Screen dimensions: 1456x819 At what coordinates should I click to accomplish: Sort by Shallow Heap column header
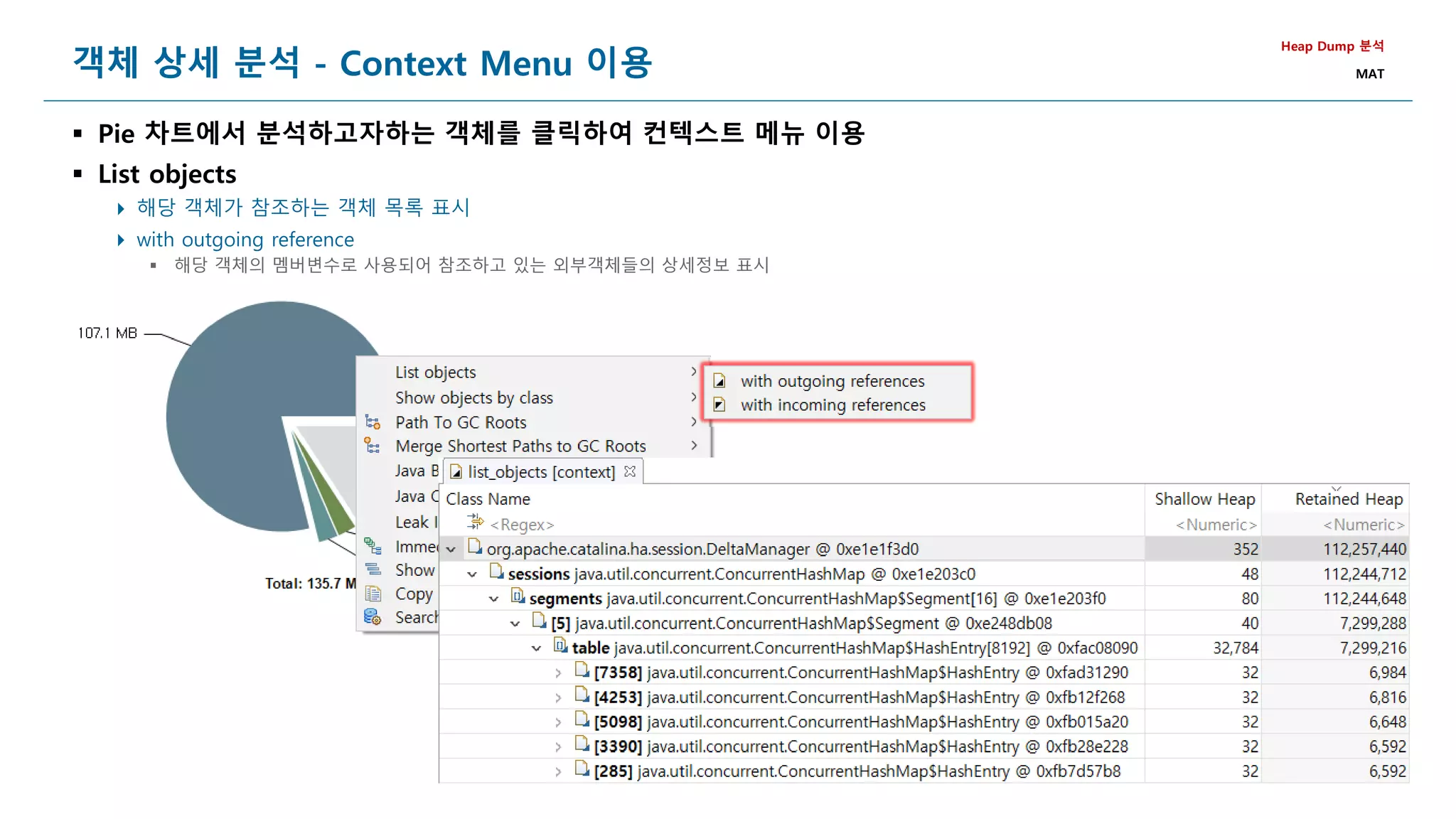point(1204,499)
